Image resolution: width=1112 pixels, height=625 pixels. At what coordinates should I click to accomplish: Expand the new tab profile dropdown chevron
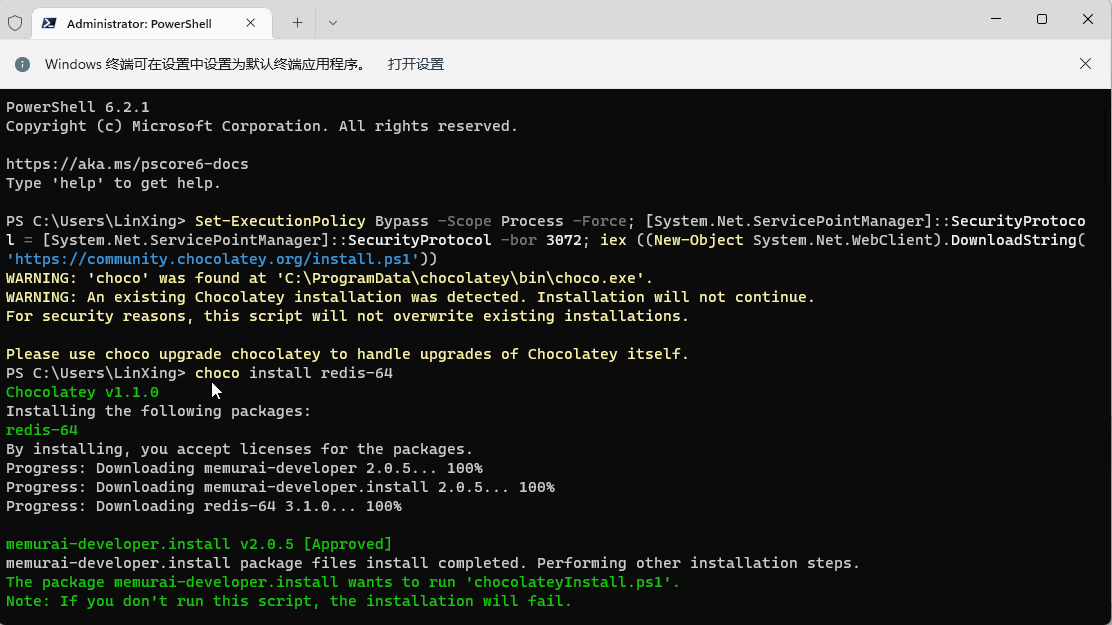point(333,22)
